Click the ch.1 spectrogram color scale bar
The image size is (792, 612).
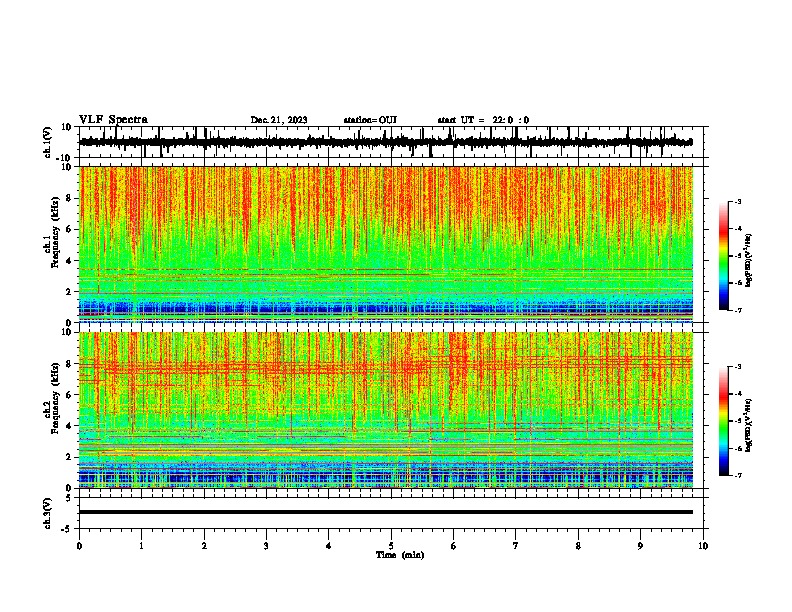click(x=723, y=256)
